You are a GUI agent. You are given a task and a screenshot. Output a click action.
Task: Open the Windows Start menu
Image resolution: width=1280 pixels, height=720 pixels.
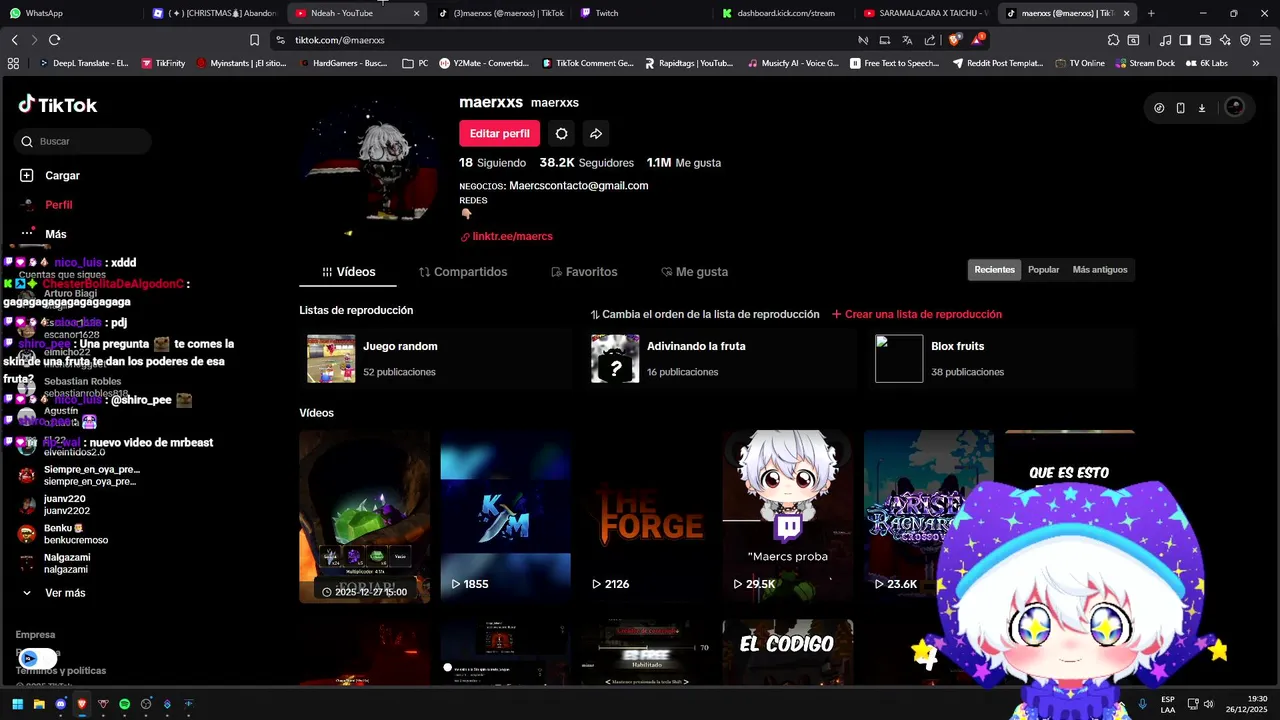(17, 704)
